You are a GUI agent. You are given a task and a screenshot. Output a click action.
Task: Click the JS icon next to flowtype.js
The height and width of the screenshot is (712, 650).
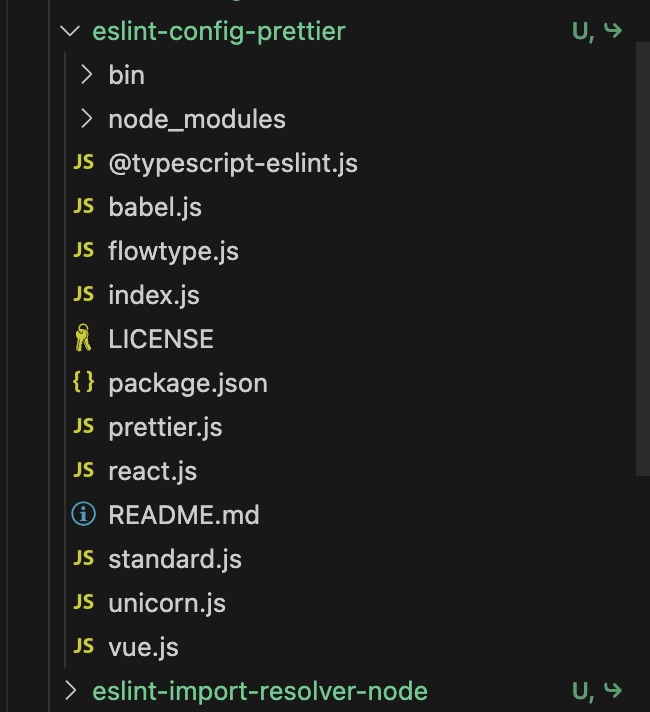pos(84,250)
